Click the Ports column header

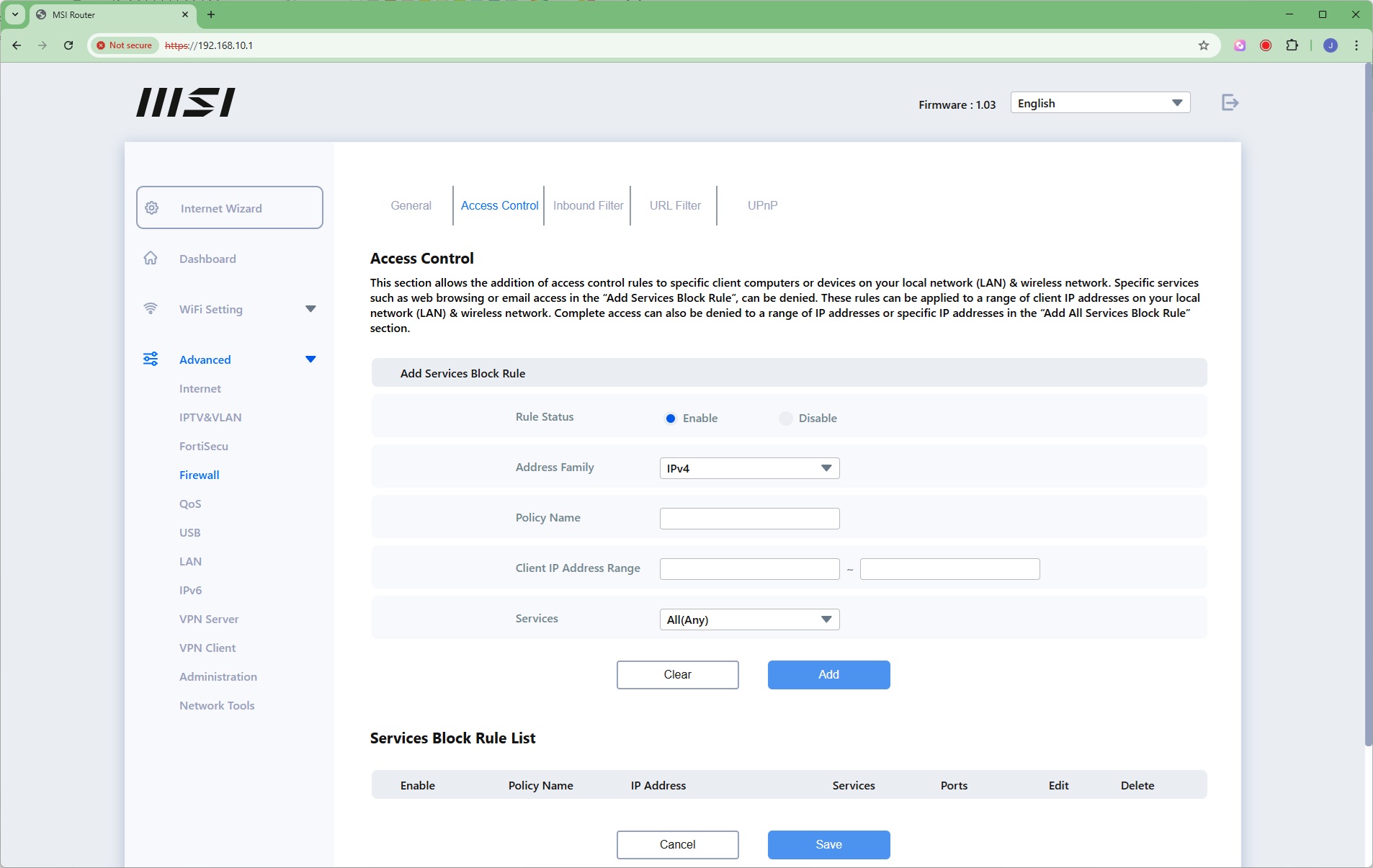tap(954, 786)
